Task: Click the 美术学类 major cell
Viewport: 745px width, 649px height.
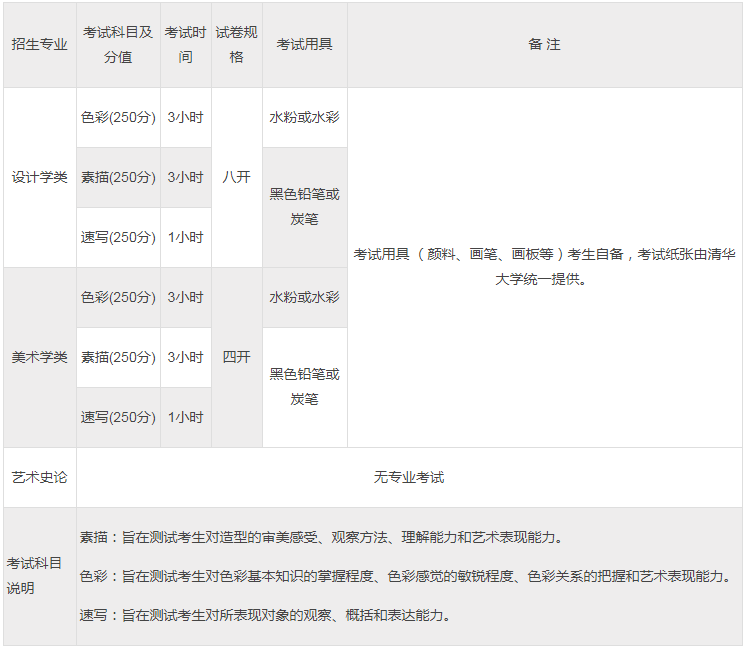Action: 39,357
